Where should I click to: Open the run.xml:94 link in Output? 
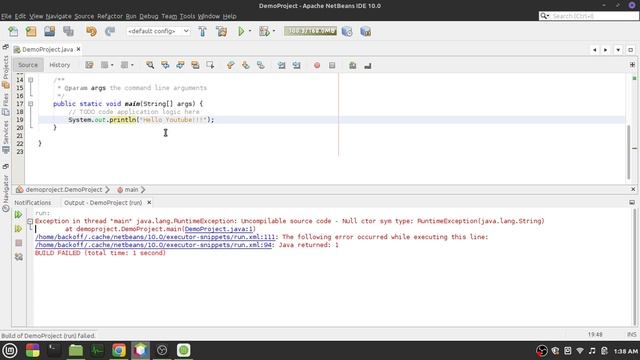(153, 245)
